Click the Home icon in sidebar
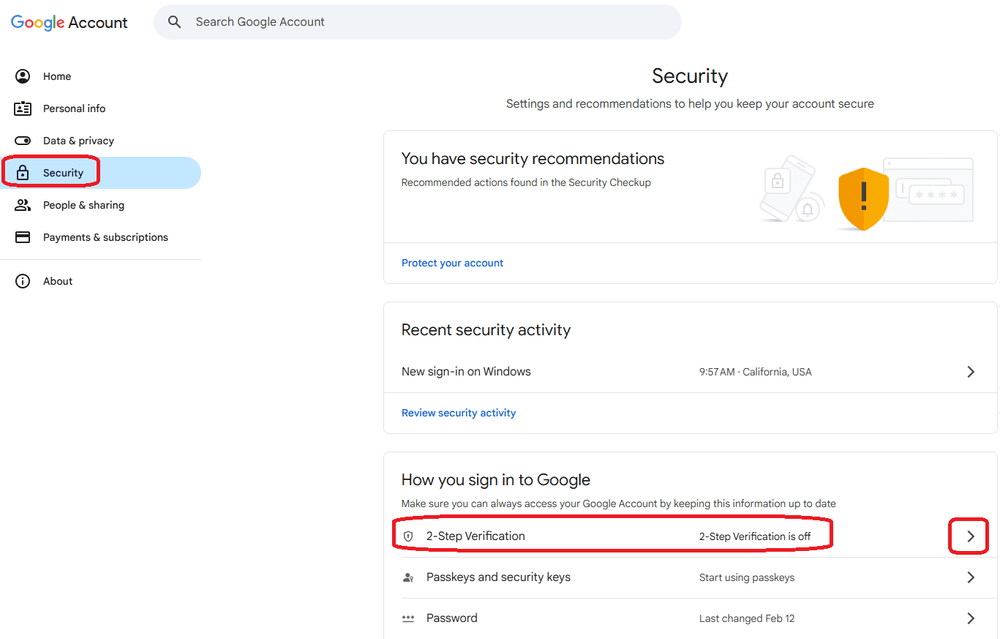 pos(22,76)
